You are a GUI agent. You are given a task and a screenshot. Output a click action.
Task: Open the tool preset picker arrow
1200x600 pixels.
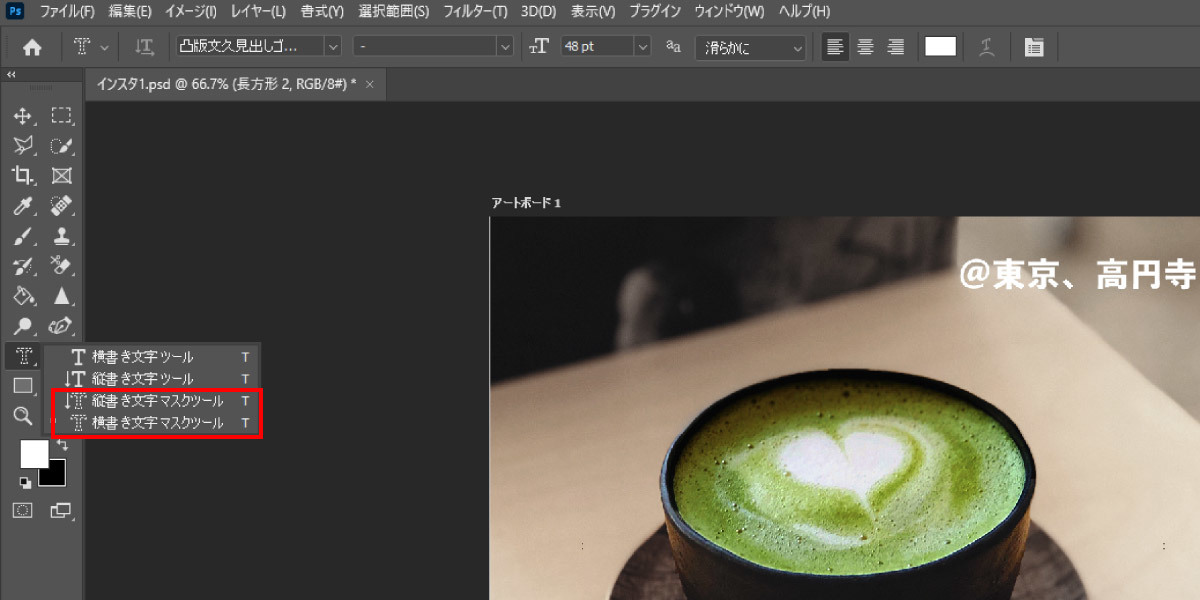[105, 47]
